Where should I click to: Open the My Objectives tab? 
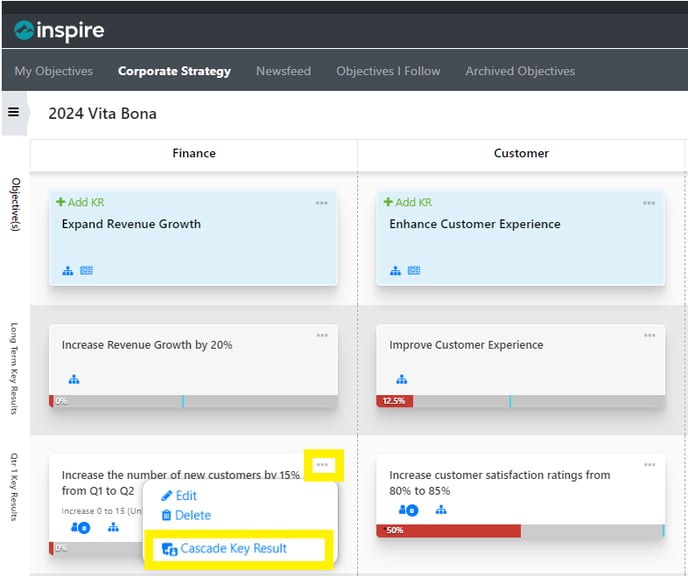(54, 71)
